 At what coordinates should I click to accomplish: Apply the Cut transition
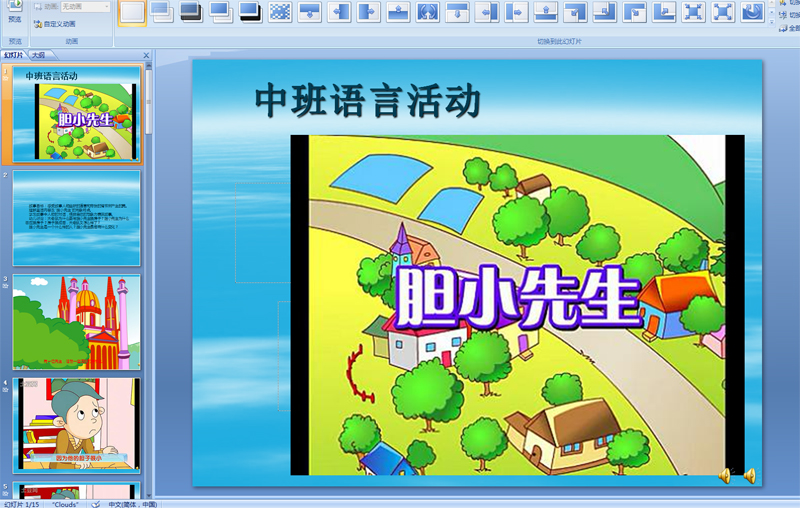click(221, 12)
